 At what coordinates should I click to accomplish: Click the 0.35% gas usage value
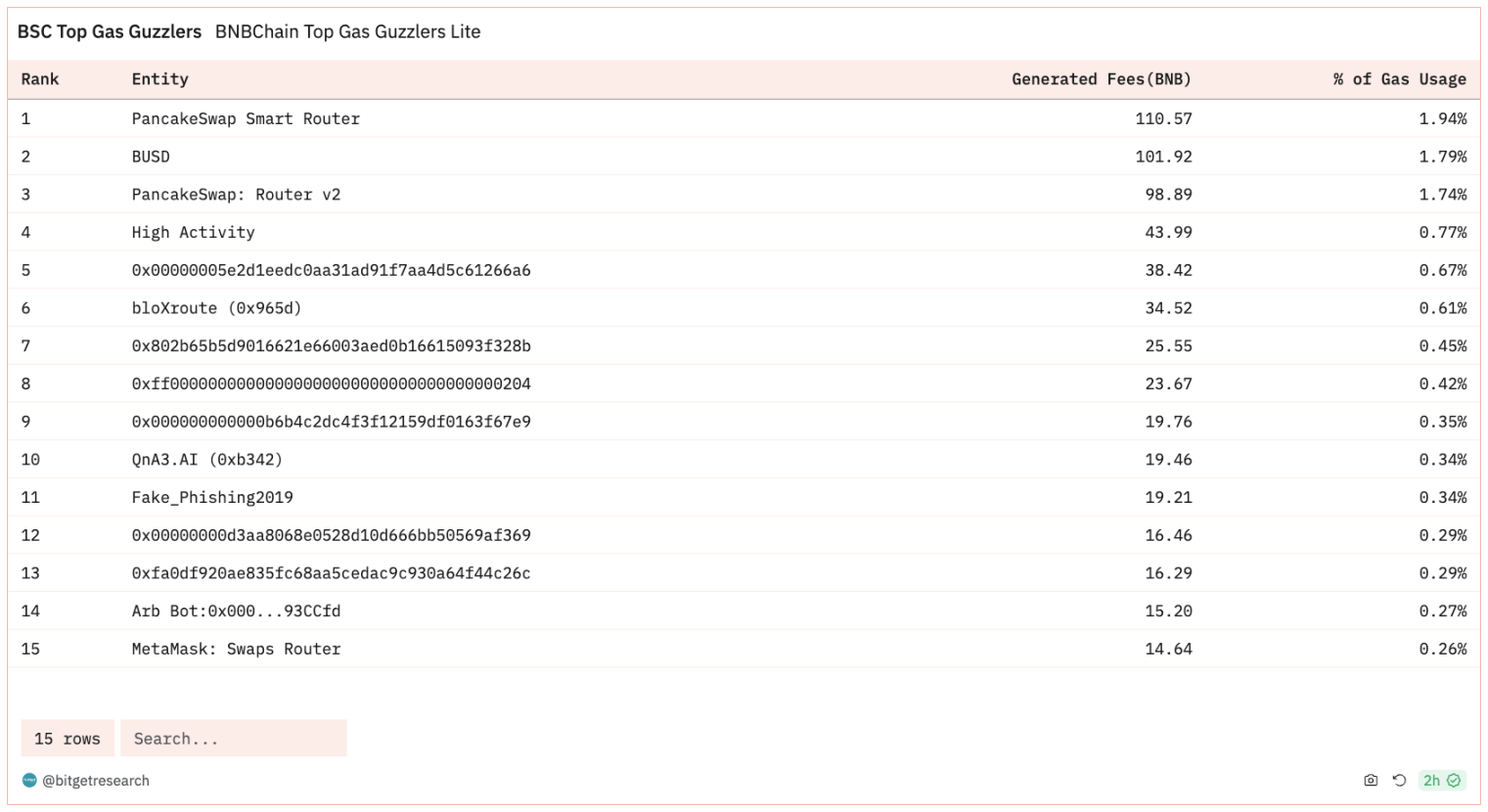tap(1443, 422)
